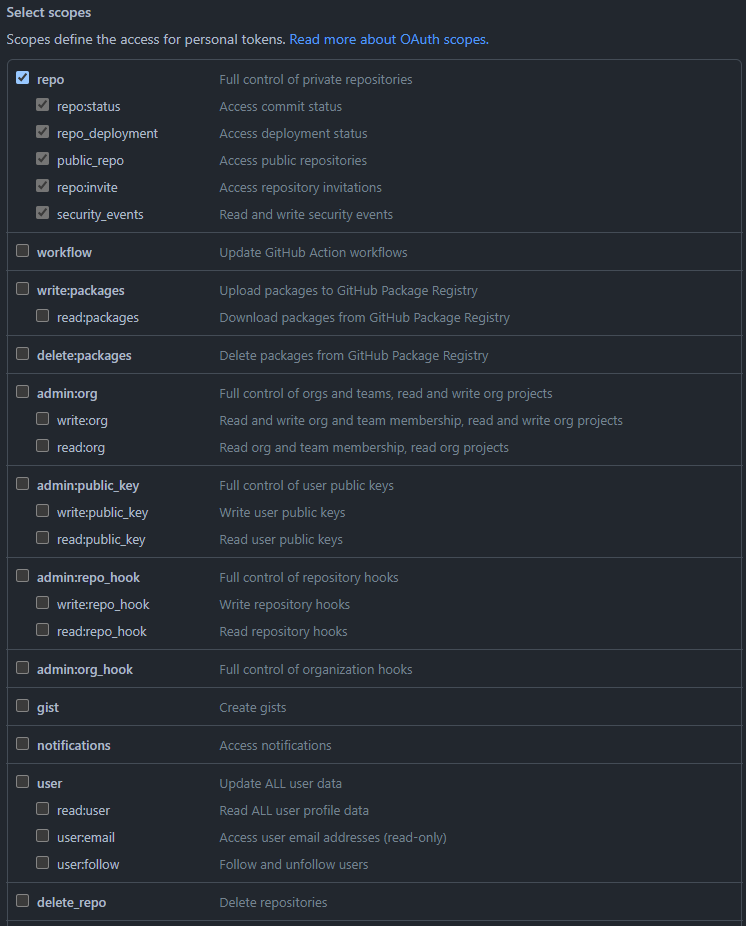Check the user:email scope
Viewport: 746px width, 926px height.
[43, 836]
